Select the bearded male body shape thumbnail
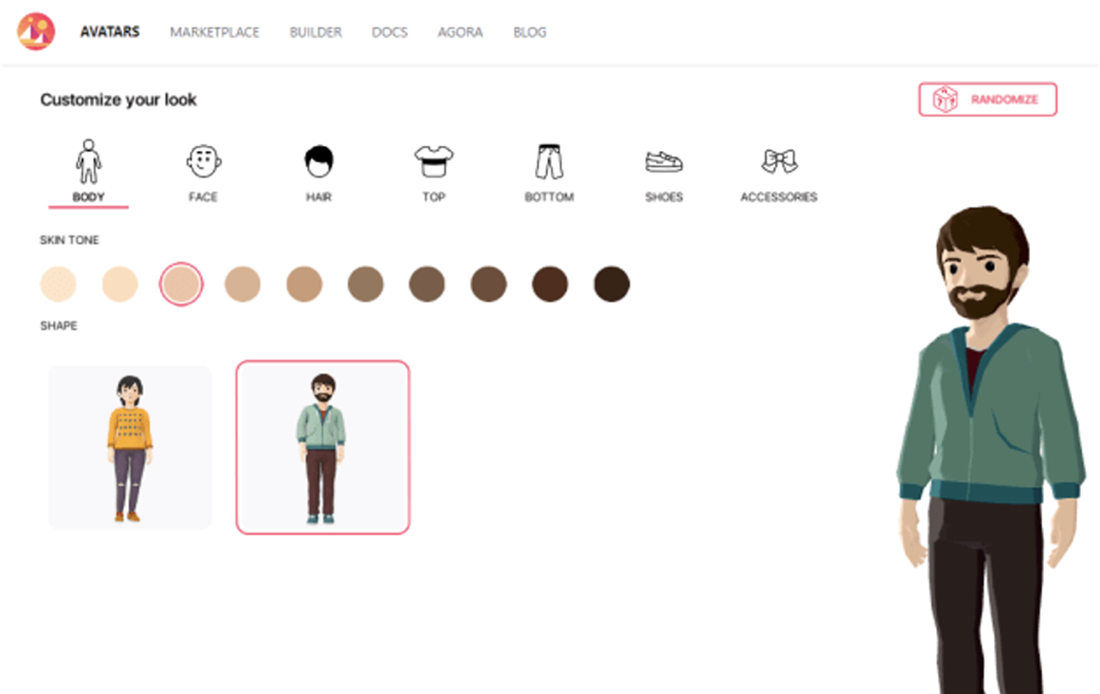This screenshot has width=1100, height=694. pyautogui.click(x=322, y=447)
